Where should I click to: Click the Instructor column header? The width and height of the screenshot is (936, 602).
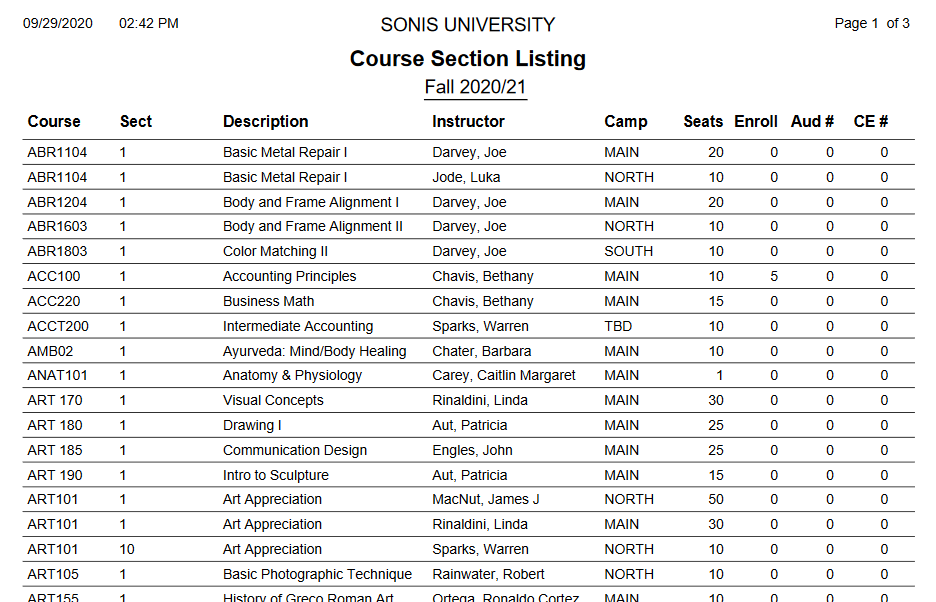coord(468,122)
